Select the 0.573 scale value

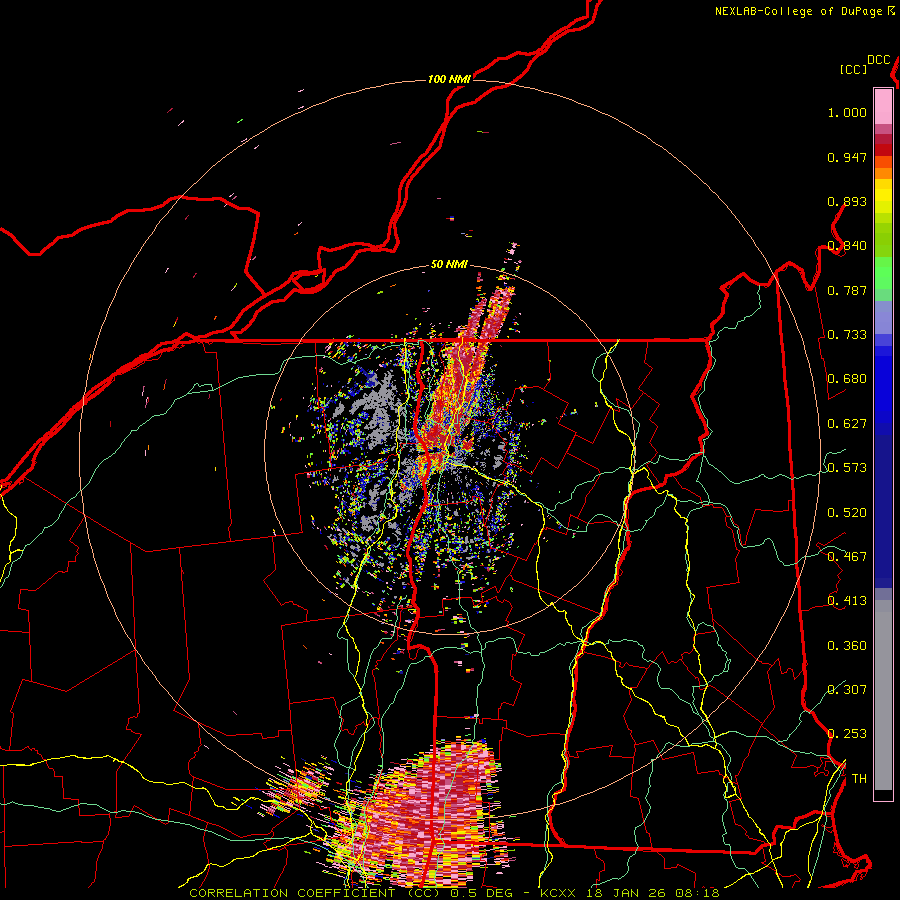click(847, 468)
